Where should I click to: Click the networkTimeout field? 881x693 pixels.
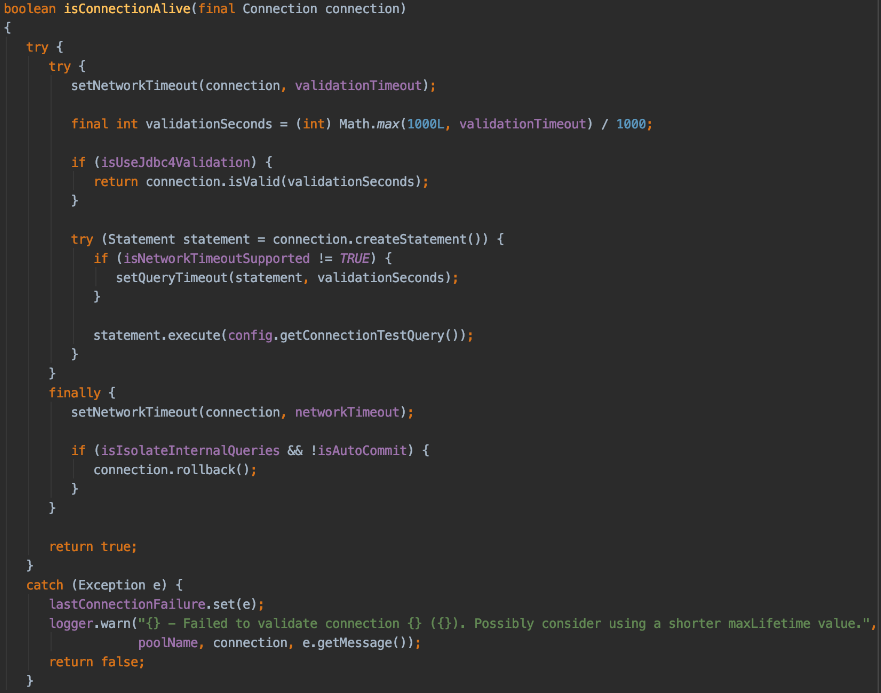tap(347, 413)
